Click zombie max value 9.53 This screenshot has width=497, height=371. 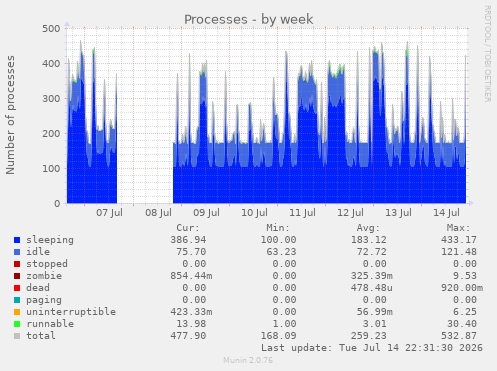click(465, 276)
